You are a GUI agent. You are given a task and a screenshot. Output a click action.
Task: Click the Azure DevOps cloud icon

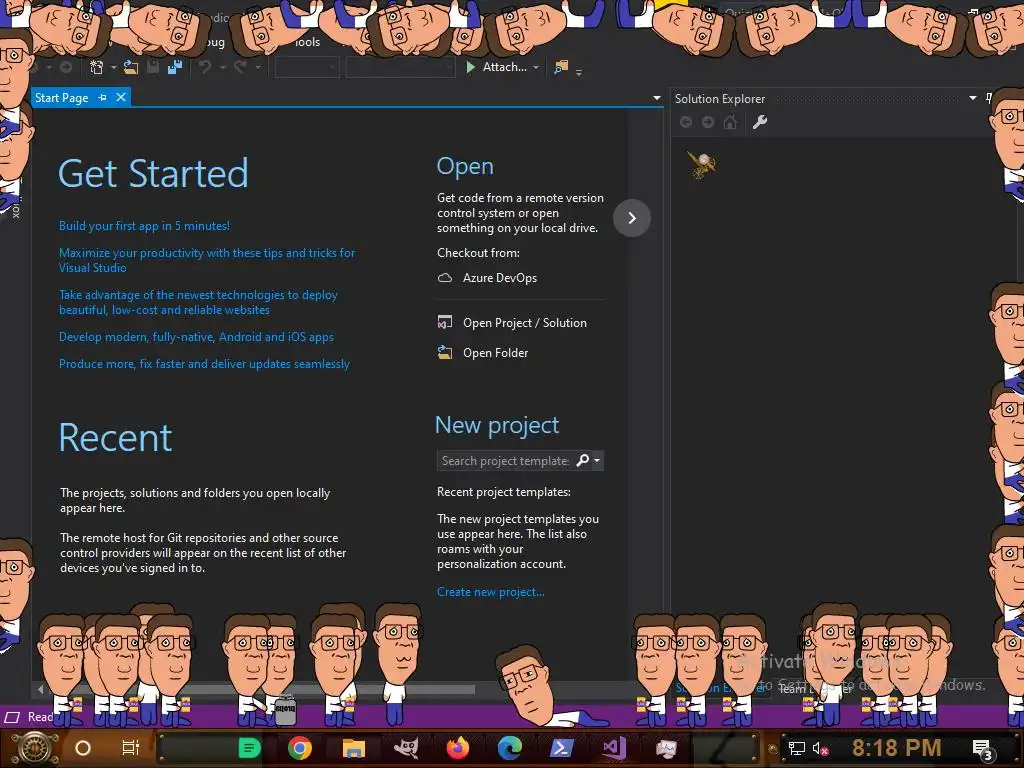pyautogui.click(x=445, y=278)
